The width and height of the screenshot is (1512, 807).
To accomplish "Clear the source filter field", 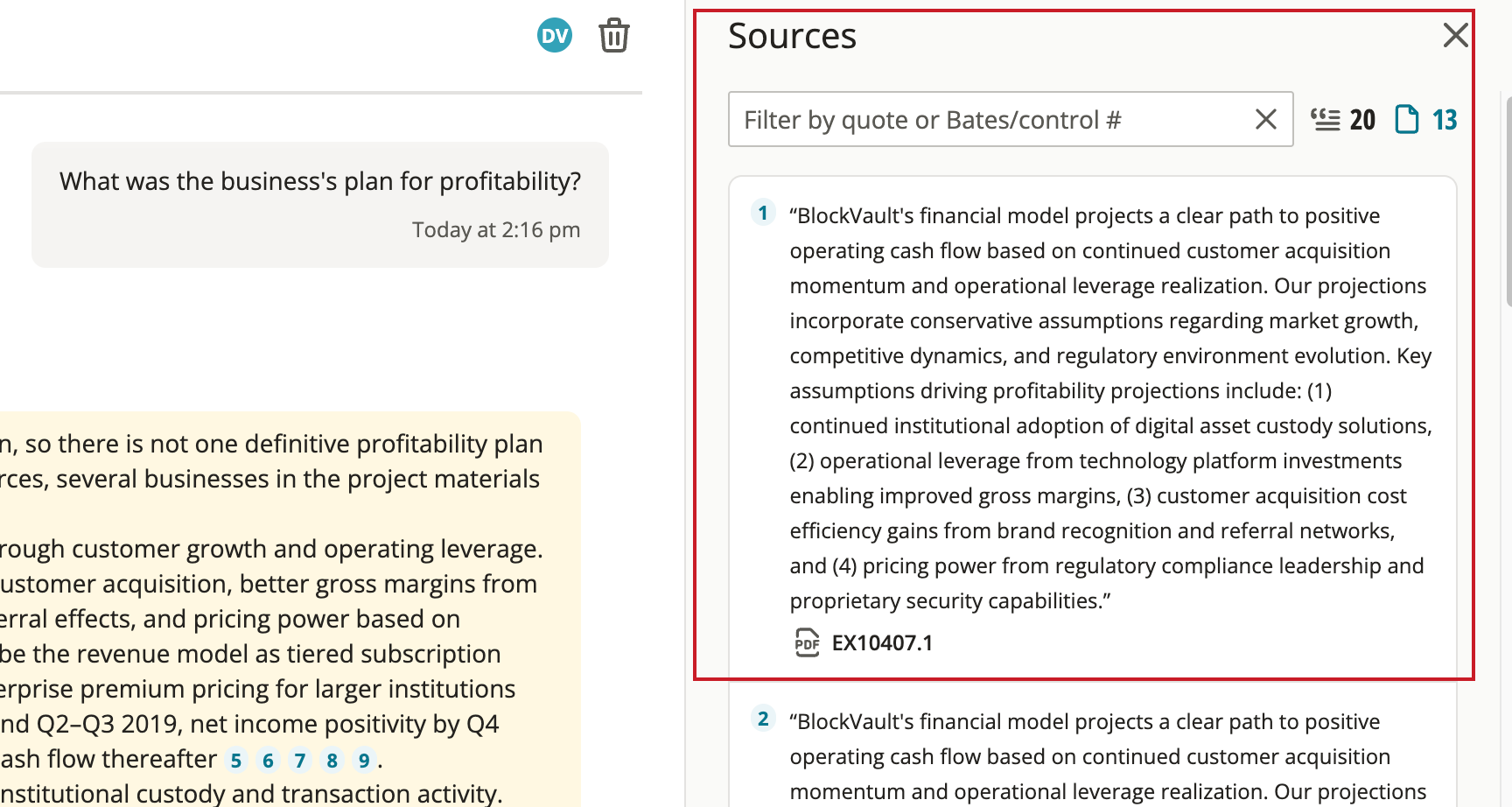I will point(1265,119).
